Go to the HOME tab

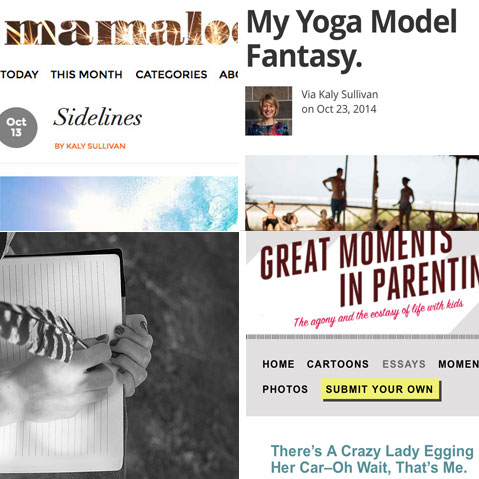pos(278,364)
